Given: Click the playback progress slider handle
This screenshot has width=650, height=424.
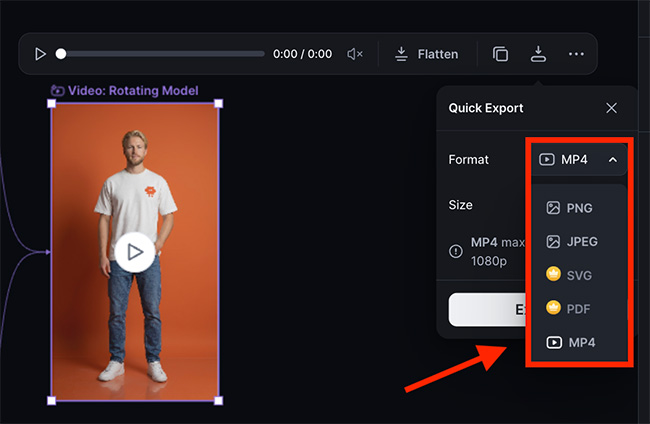Looking at the screenshot, I should coord(61,54).
